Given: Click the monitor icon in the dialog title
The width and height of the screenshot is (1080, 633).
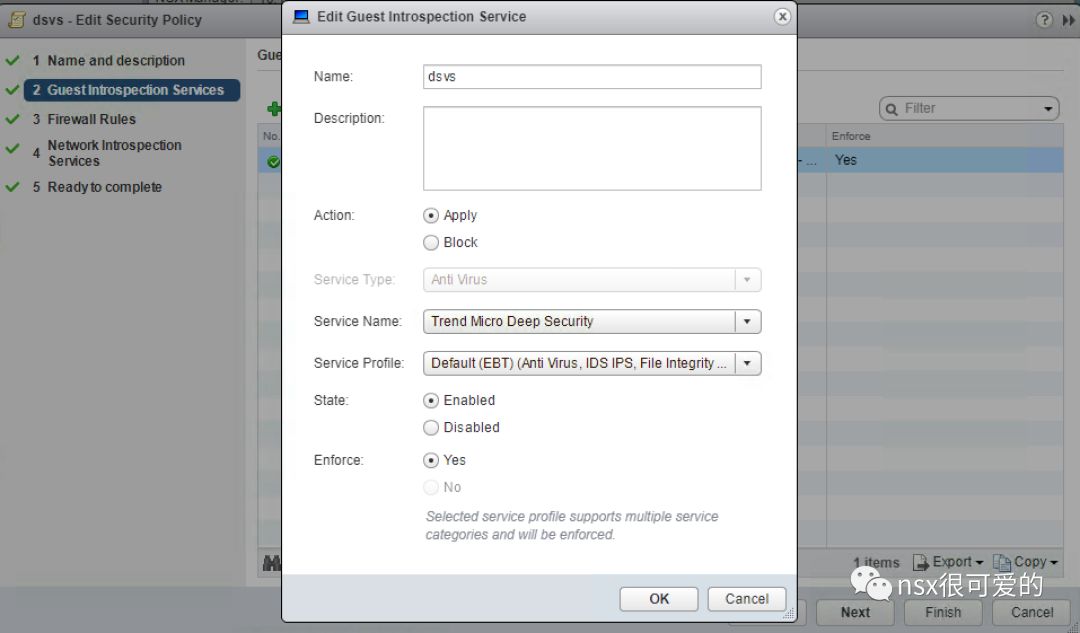Looking at the screenshot, I should [301, 17].
